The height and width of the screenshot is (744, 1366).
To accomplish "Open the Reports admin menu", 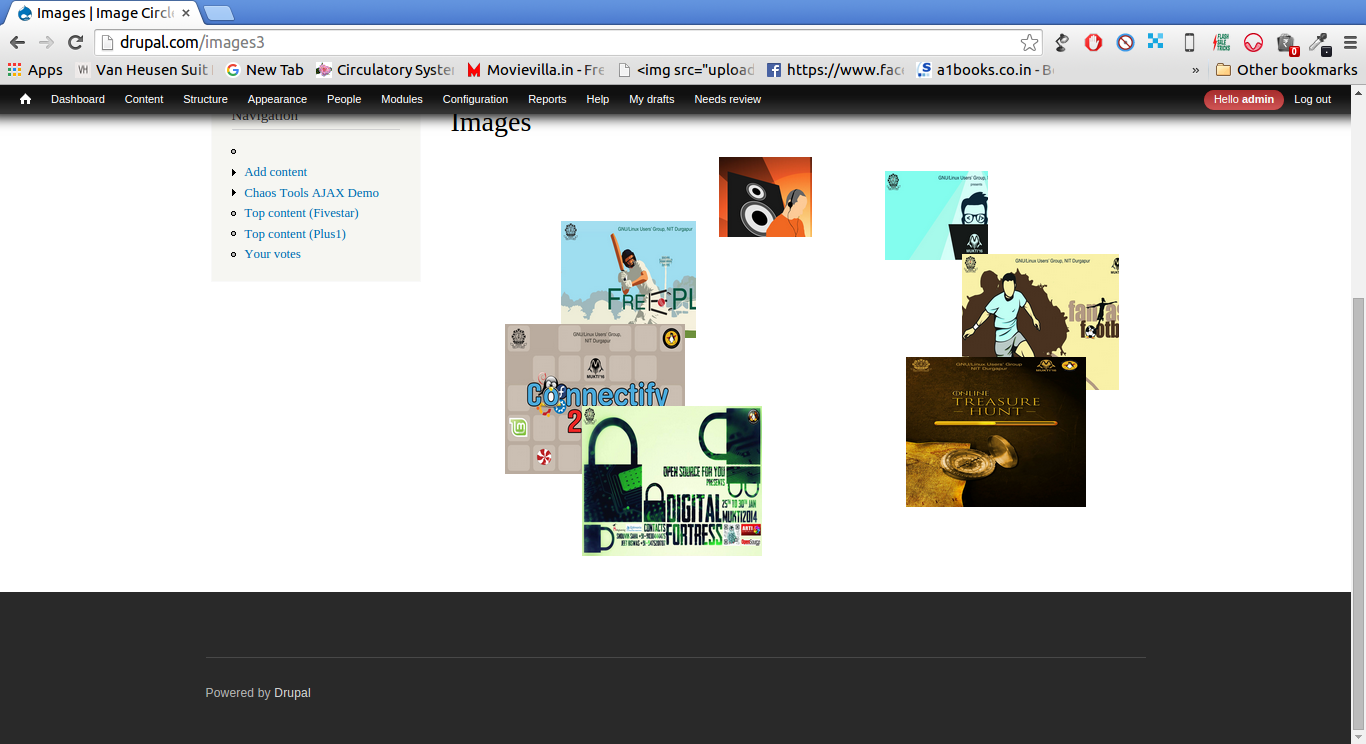I will tap(547, 99).
